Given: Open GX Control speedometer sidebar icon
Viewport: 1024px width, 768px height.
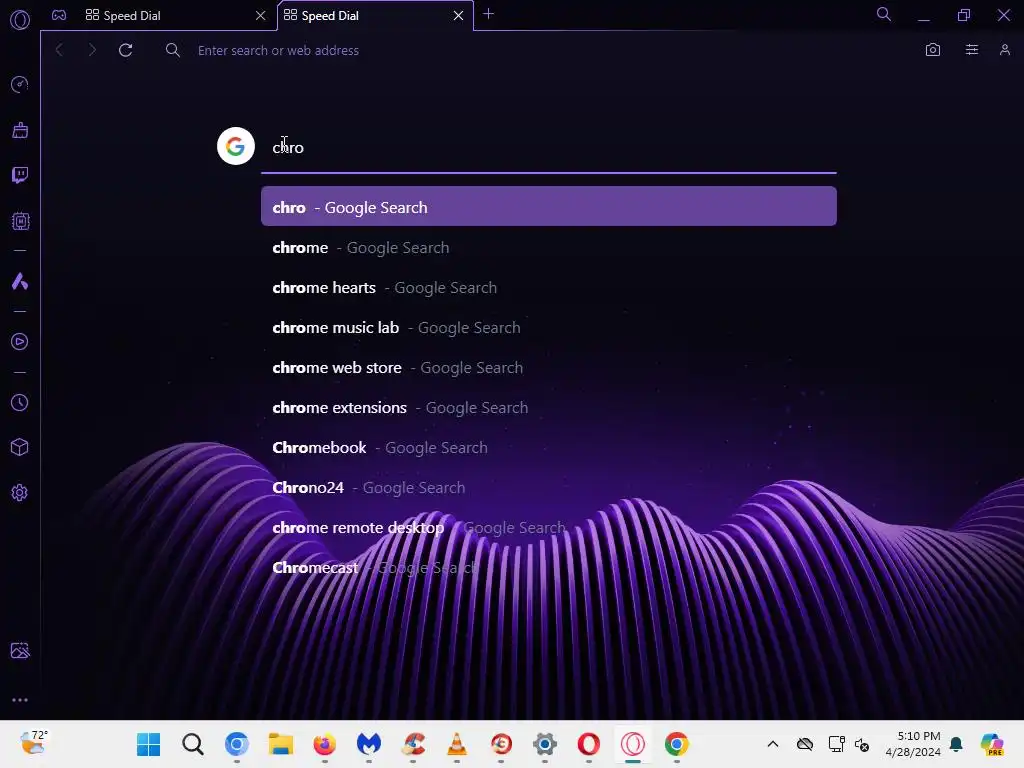Looking at the screenshot, I should coord(20,84).
